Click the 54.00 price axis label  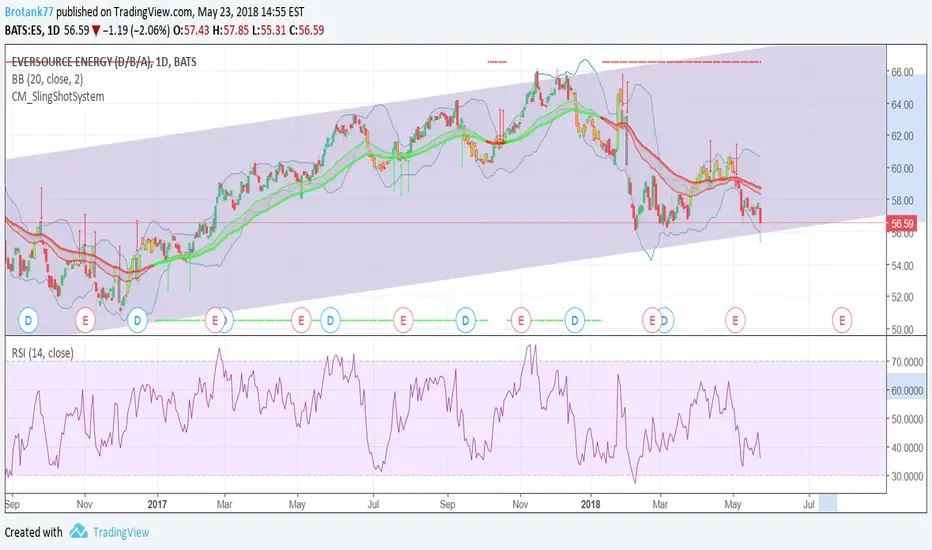click(902, 265)
